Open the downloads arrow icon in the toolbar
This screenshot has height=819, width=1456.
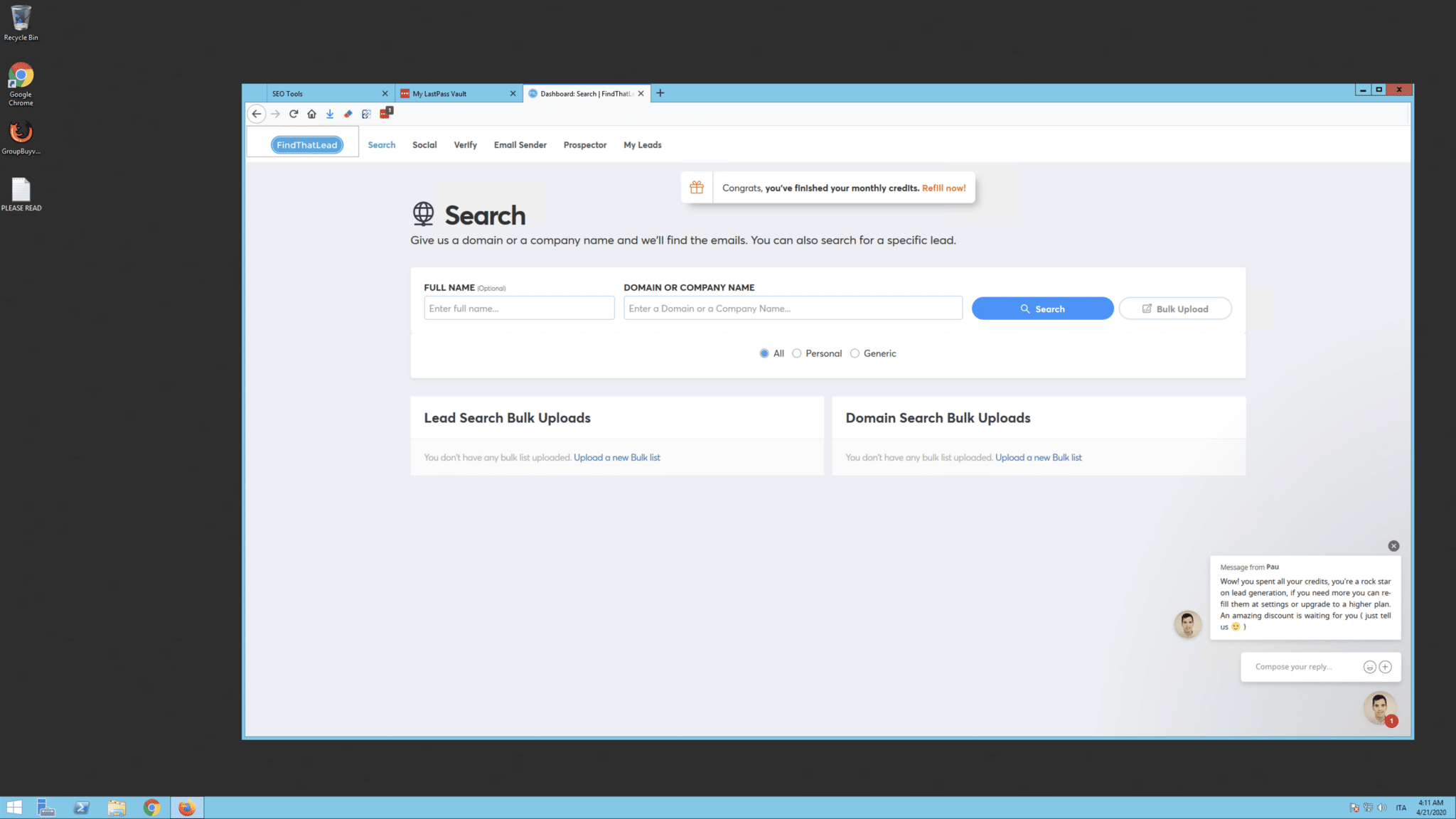pos(330,114)
